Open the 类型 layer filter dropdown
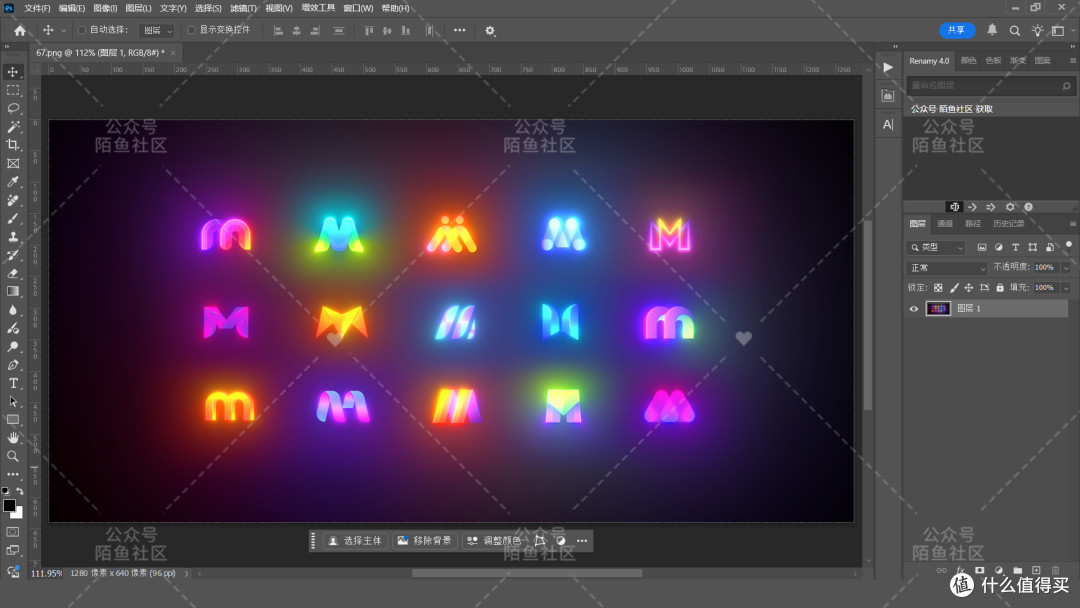 (x=937, y=247)
